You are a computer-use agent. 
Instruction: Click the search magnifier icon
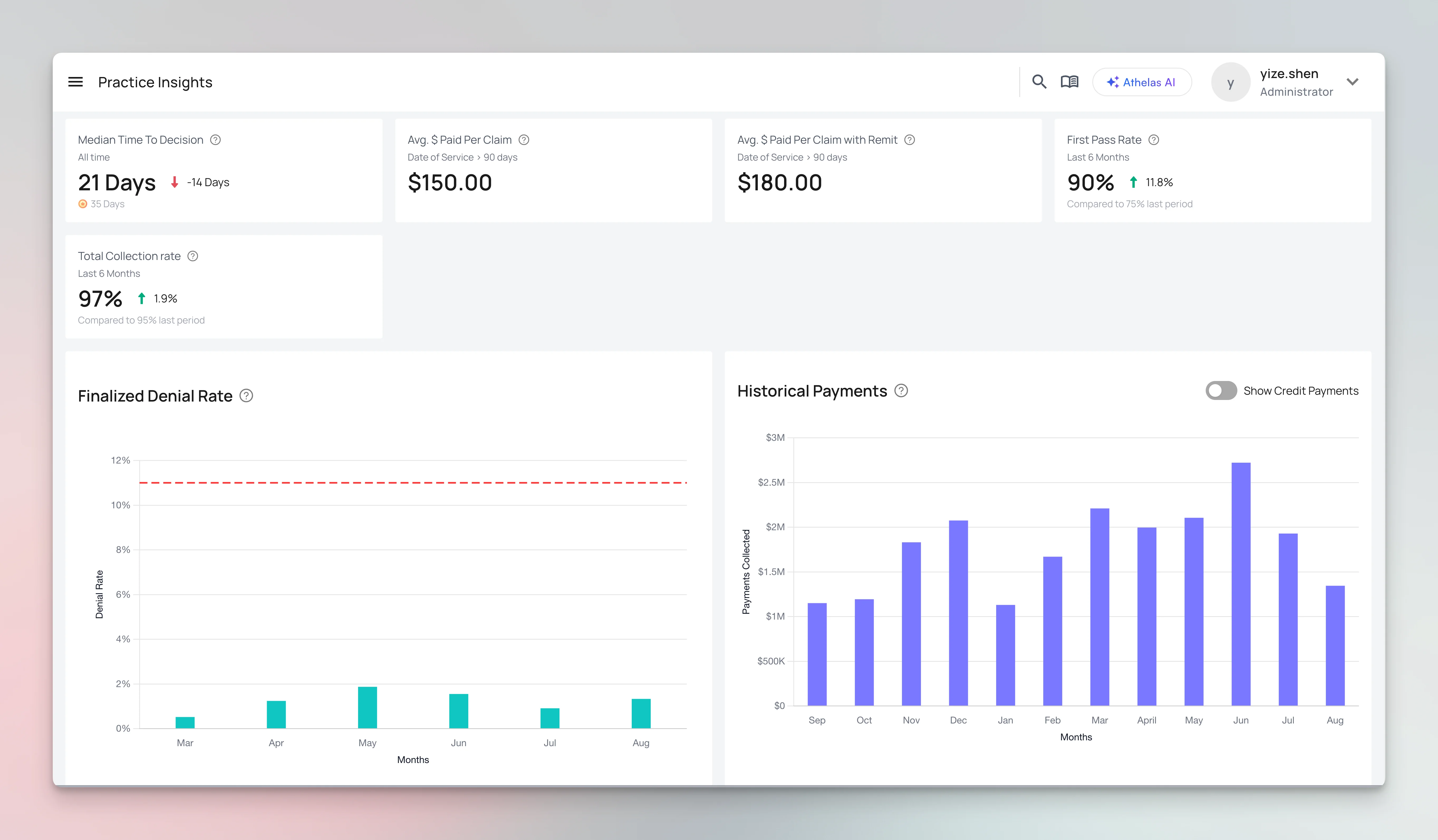(1039, 82)
